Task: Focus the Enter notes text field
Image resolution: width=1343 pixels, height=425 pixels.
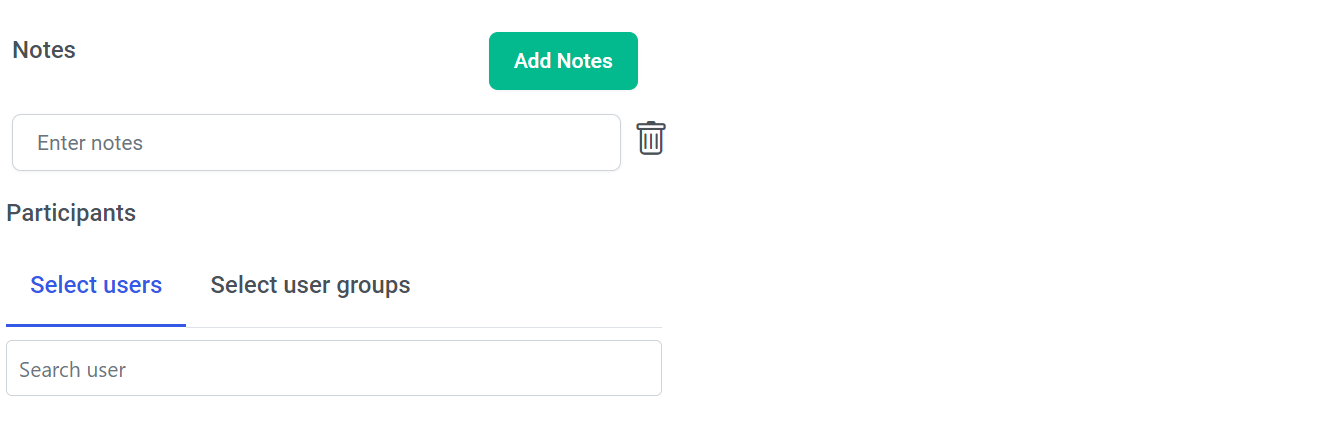Action: click(316, 143)
